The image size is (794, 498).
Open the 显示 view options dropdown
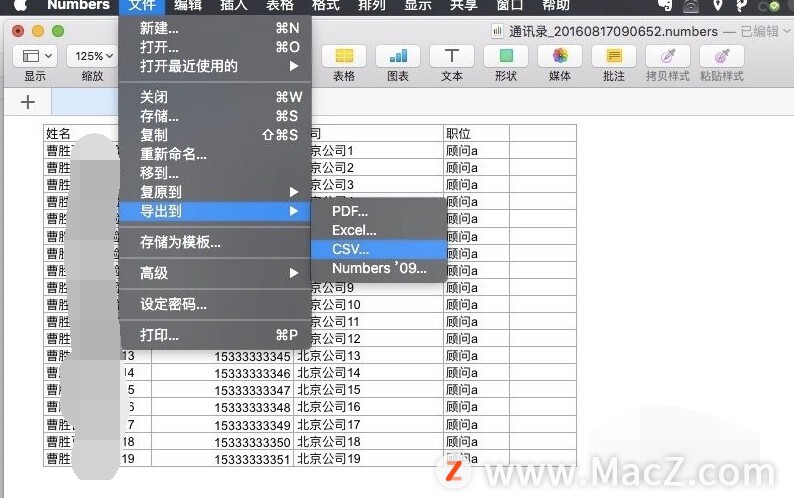[35, 56]
